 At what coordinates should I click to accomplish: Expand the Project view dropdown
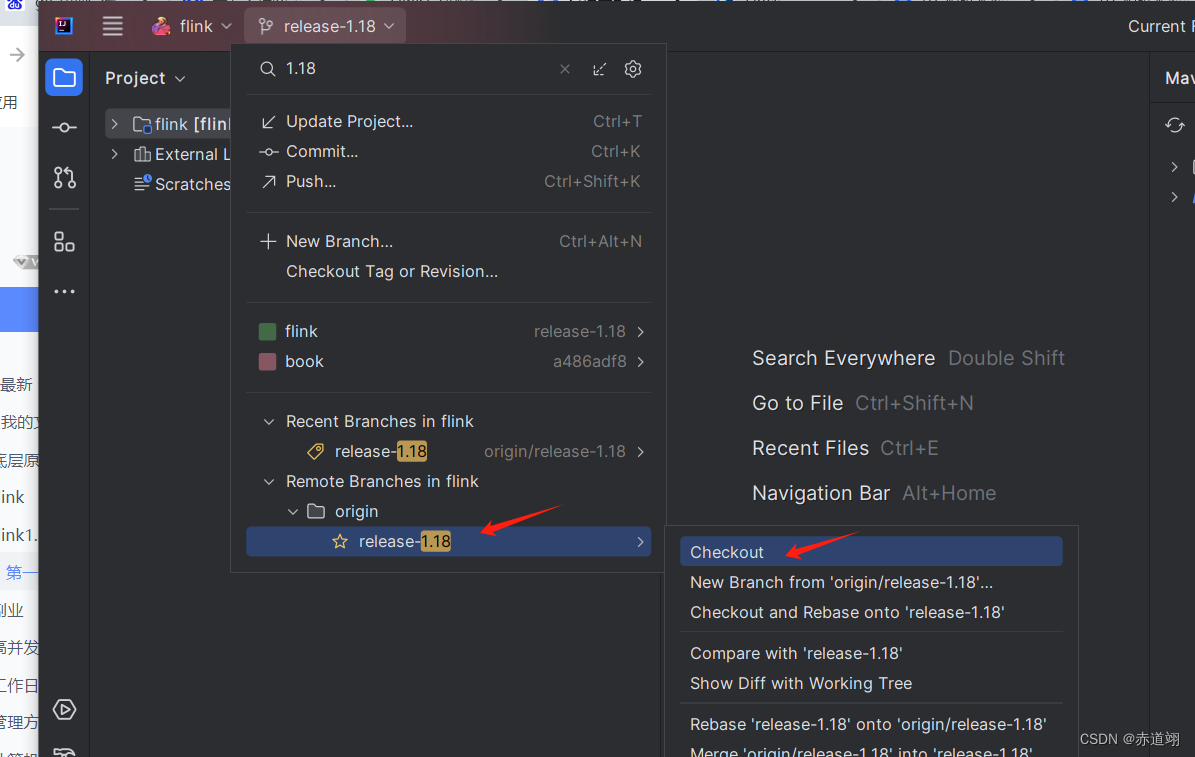tap(145, 79)
